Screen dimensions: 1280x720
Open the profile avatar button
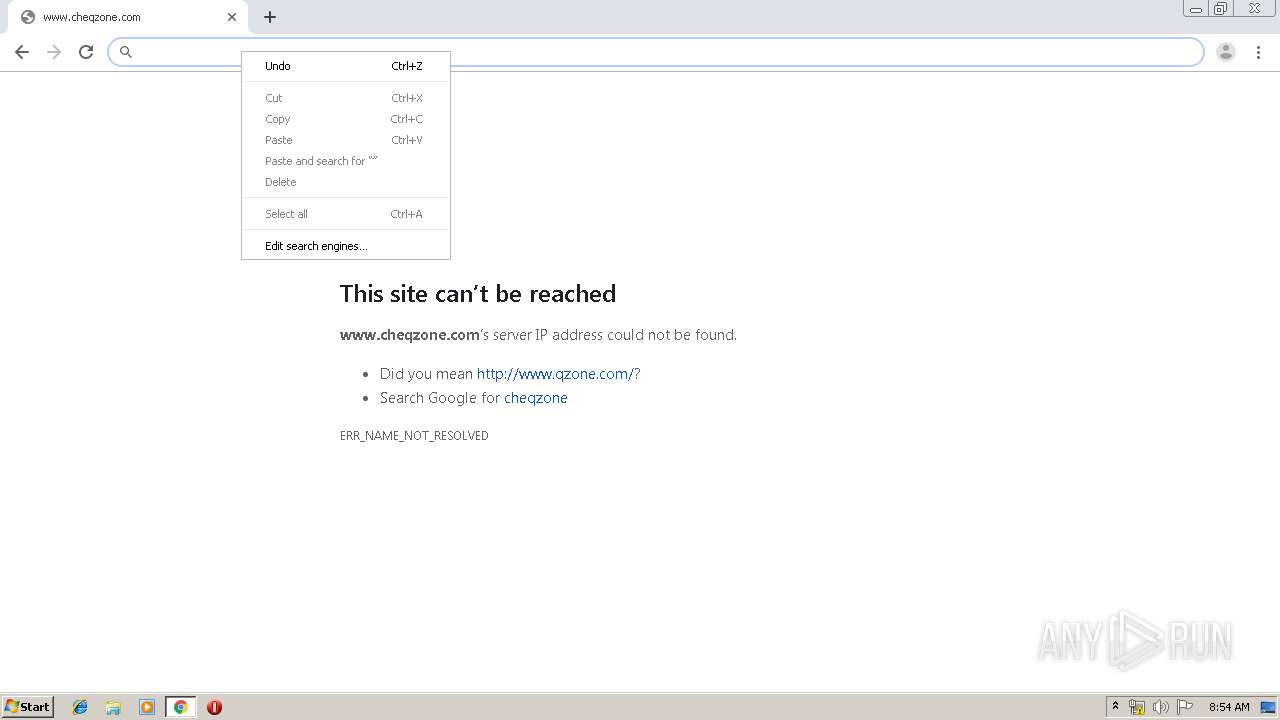1226,52
